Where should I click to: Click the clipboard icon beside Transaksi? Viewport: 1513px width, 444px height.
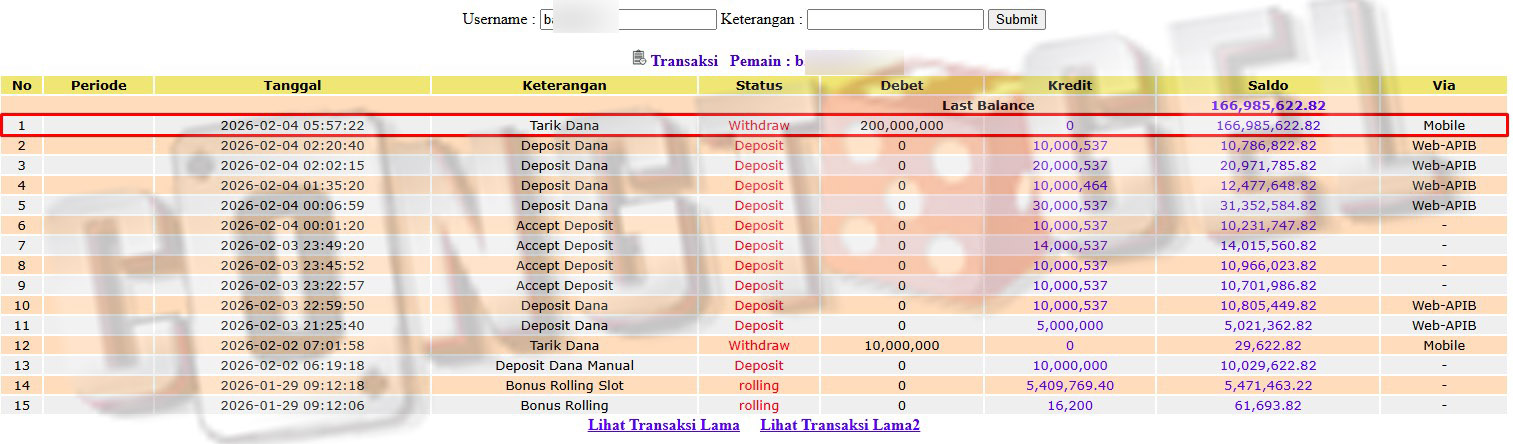[x=639, y=58]
